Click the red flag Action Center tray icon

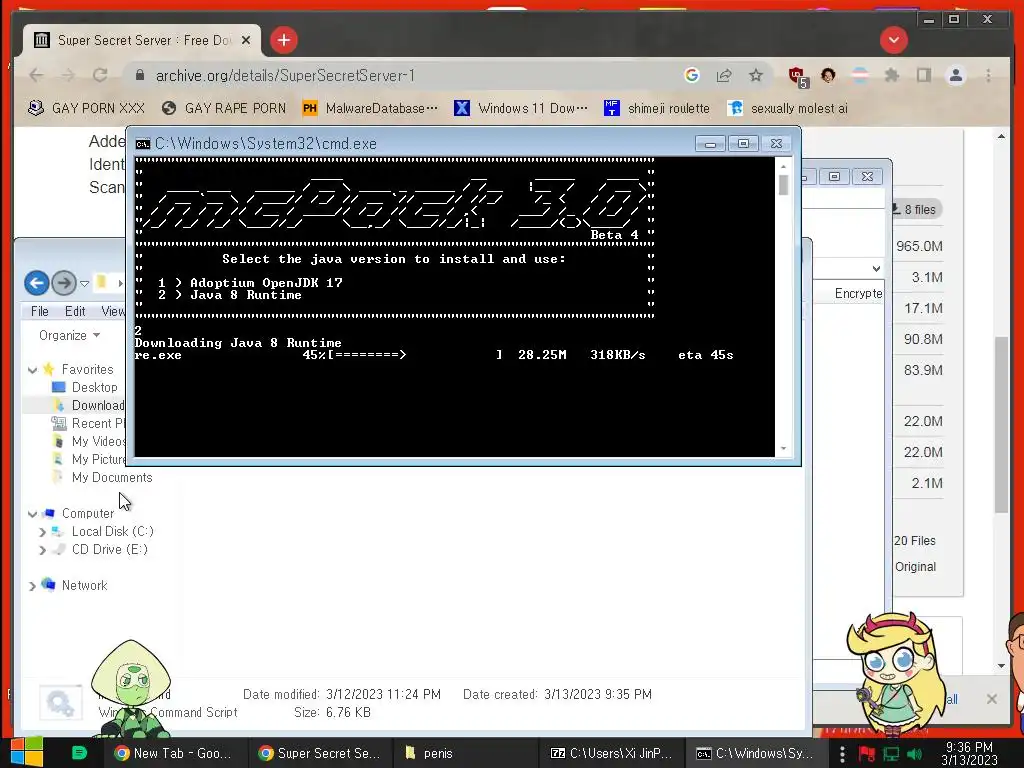pyautogui.click(x=867, y=754)
